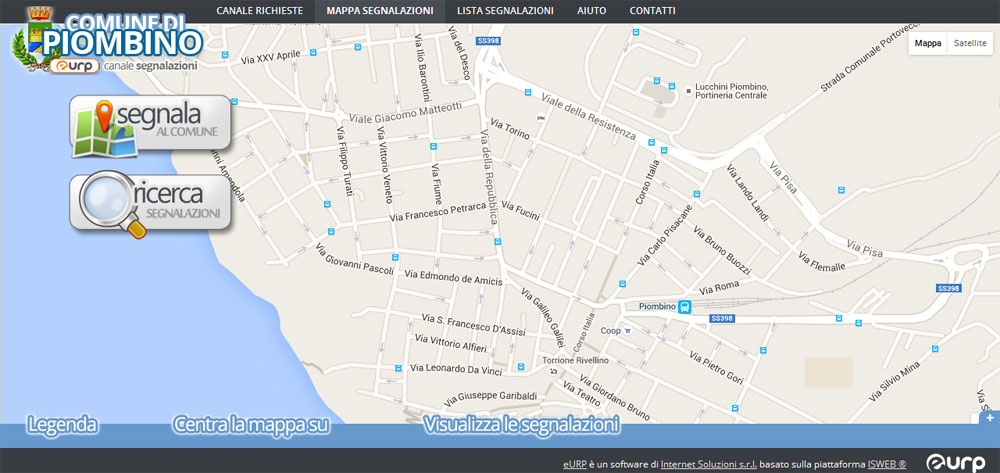
Task: Select the Mappa map type
Action: click(927, 43)
